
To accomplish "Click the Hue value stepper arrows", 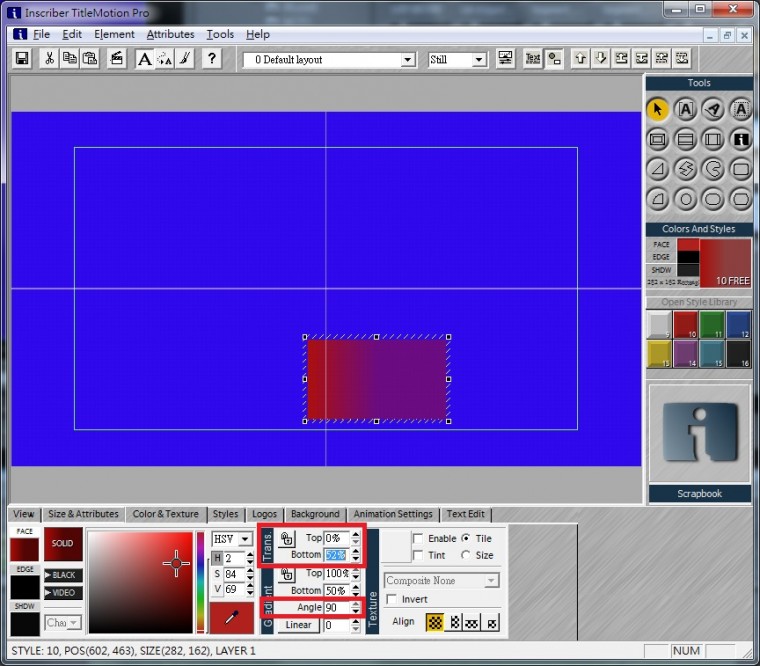I will (250, 558).
